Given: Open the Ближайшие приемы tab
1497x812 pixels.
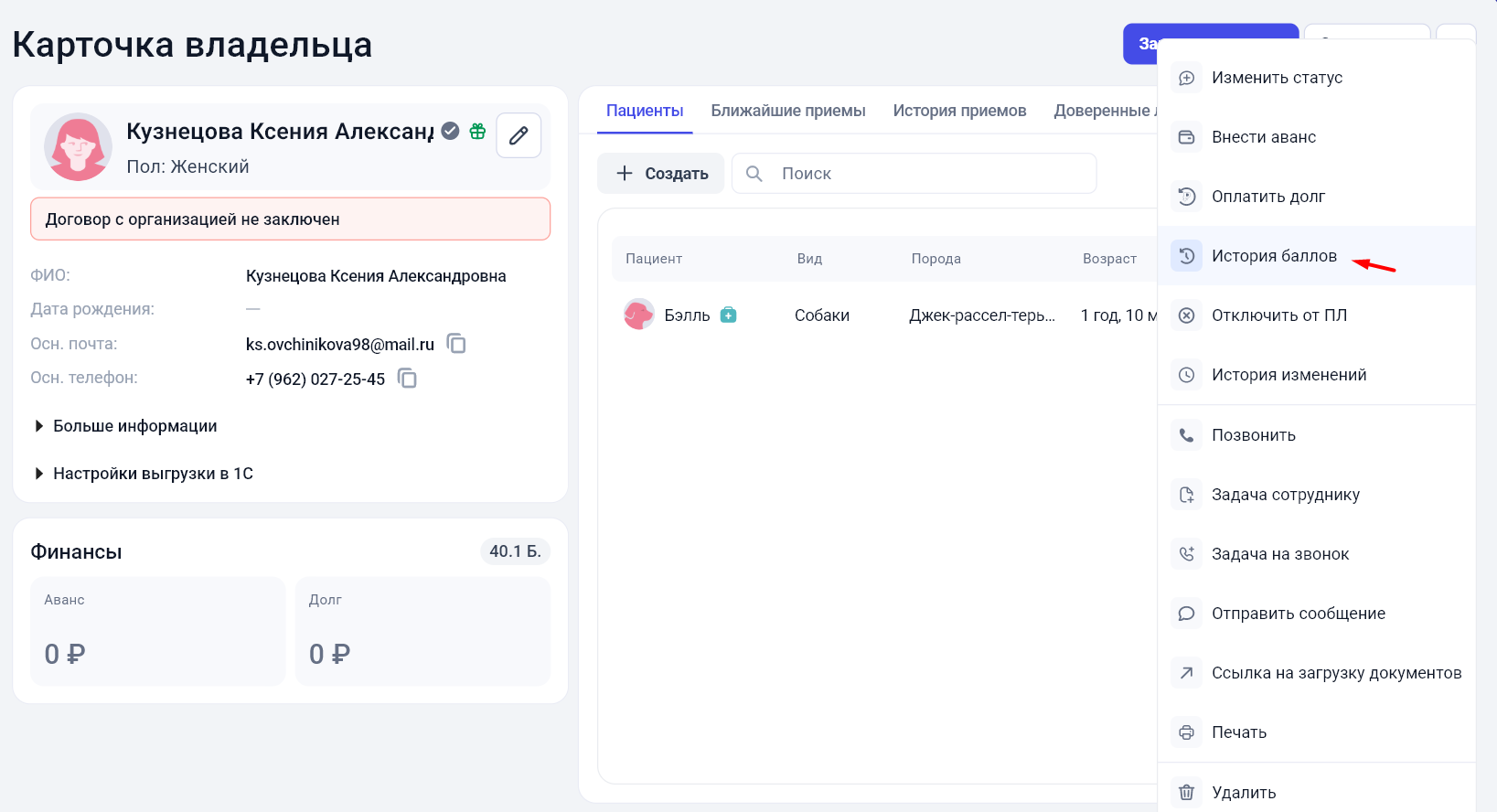Looking at the screenshot, I should pyautogui.click(x=788, y=111).
